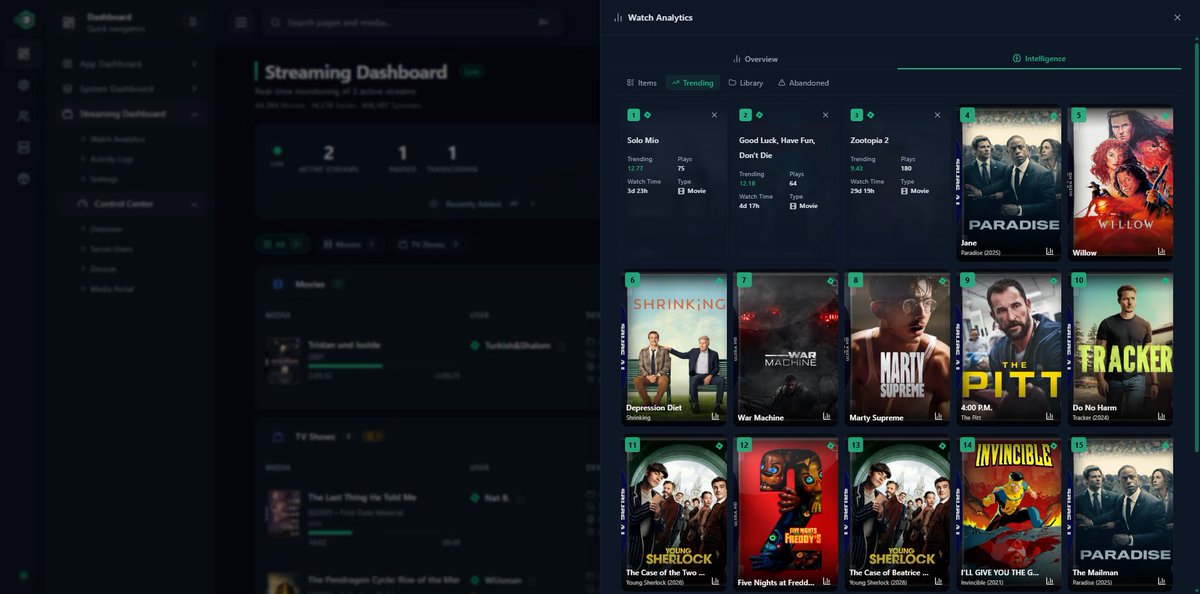Show the Abandoned sub-tab
1200x594 pixels.
(803, 83)
